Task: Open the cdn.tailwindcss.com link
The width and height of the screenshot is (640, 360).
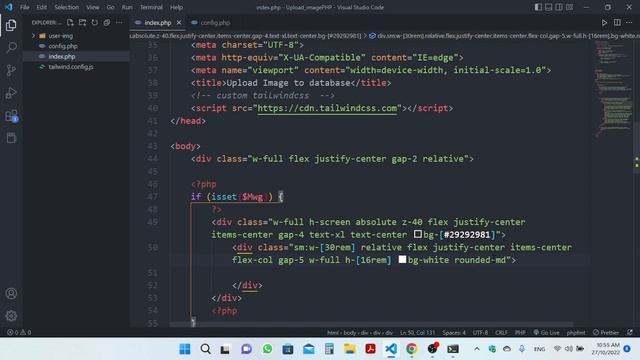Action: tap(327, 108)
